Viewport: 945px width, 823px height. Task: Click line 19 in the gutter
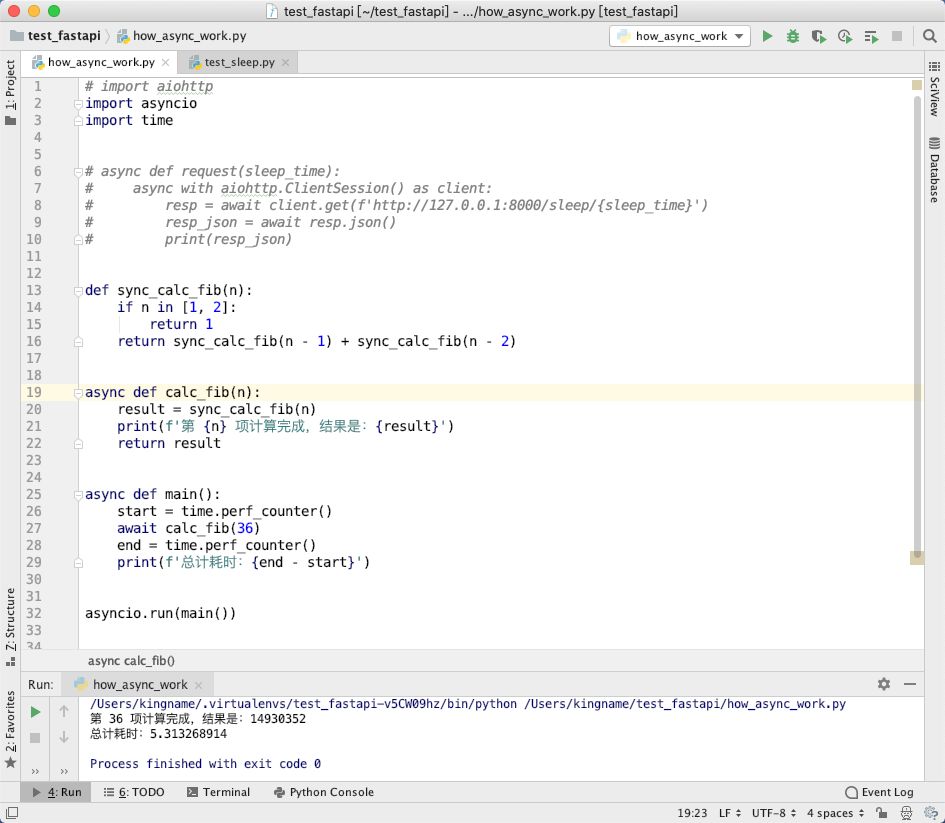[34, 393]
